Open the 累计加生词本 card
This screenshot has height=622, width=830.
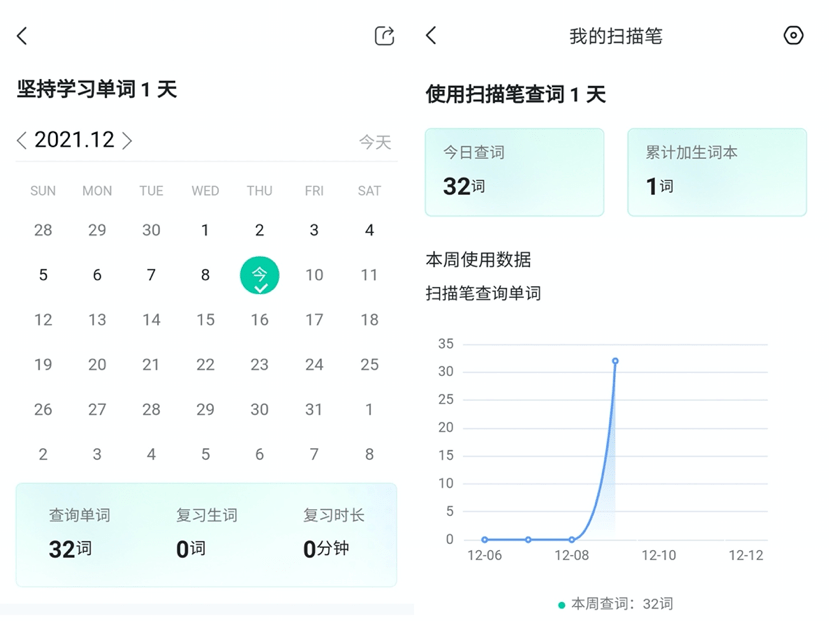pos(717,171)
